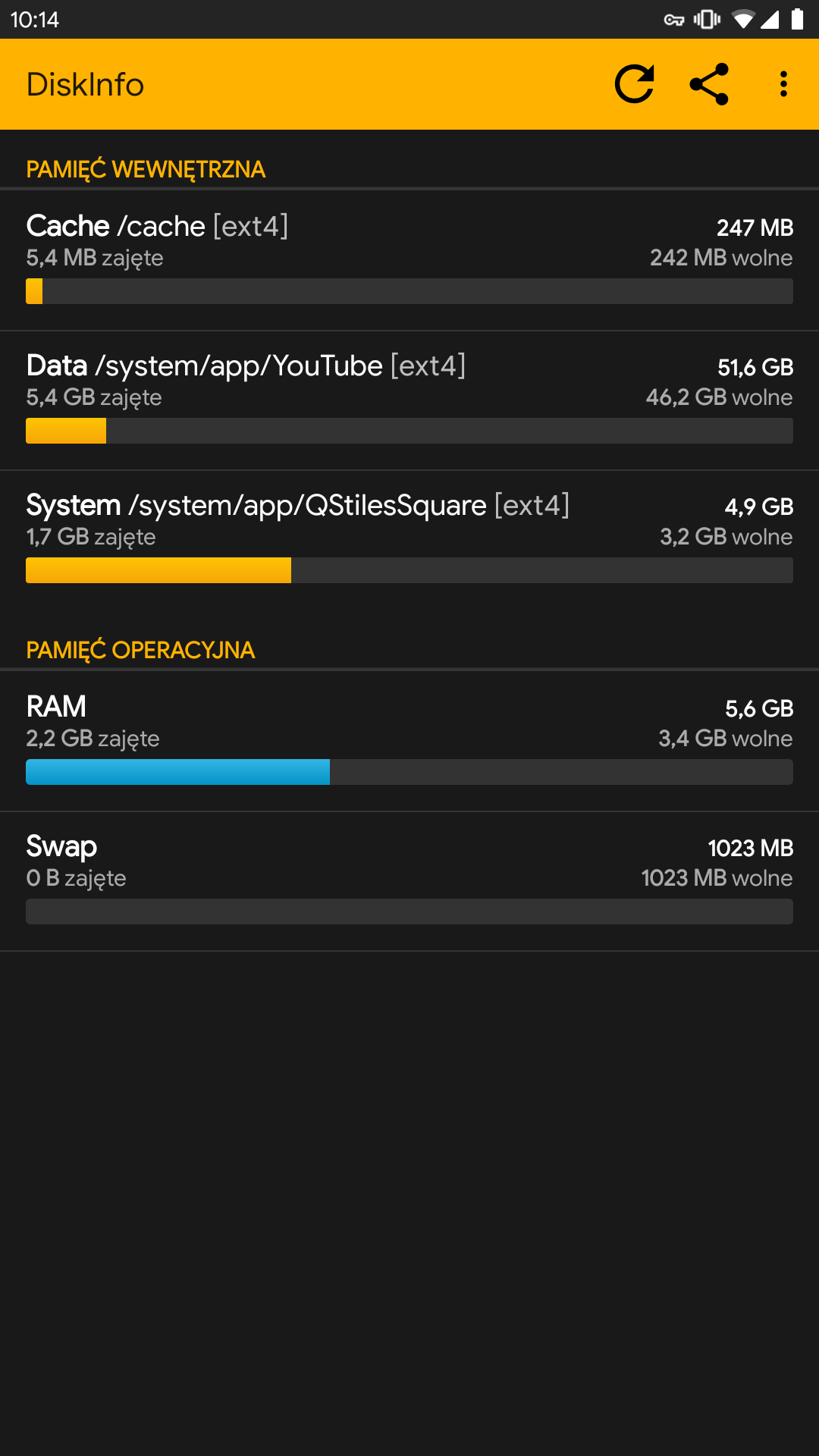Open the share icon in the toolbar
This screenshot has width=819, height=1456.
709,84
